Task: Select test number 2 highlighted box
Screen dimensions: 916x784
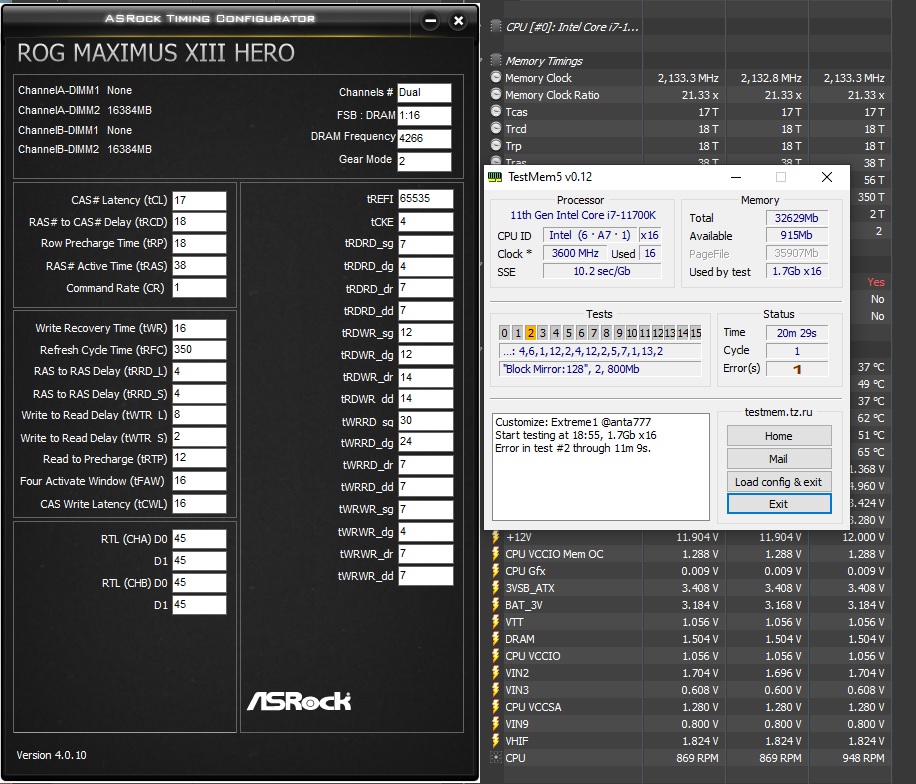Action: click(x=530, y=333)
